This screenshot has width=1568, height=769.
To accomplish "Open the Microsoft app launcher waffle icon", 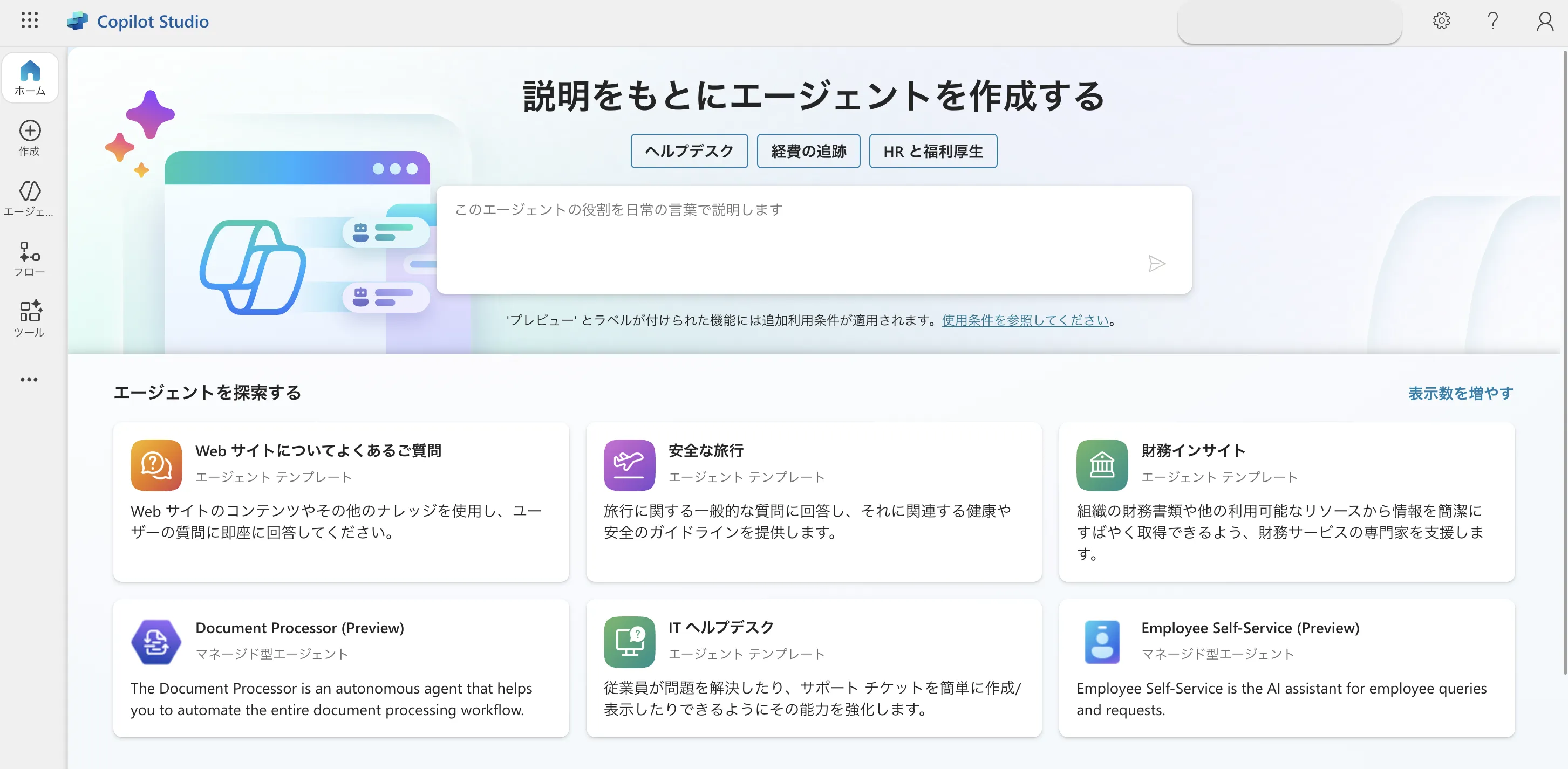I will [x=29, y=21].
